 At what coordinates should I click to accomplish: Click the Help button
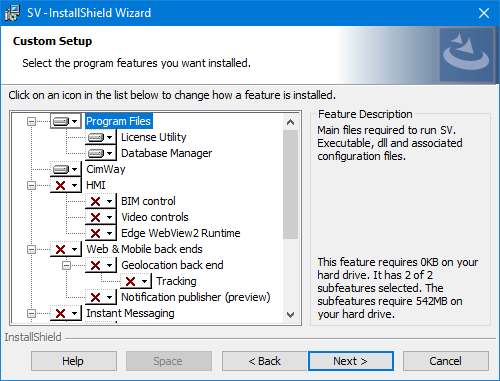coord(74,361)
